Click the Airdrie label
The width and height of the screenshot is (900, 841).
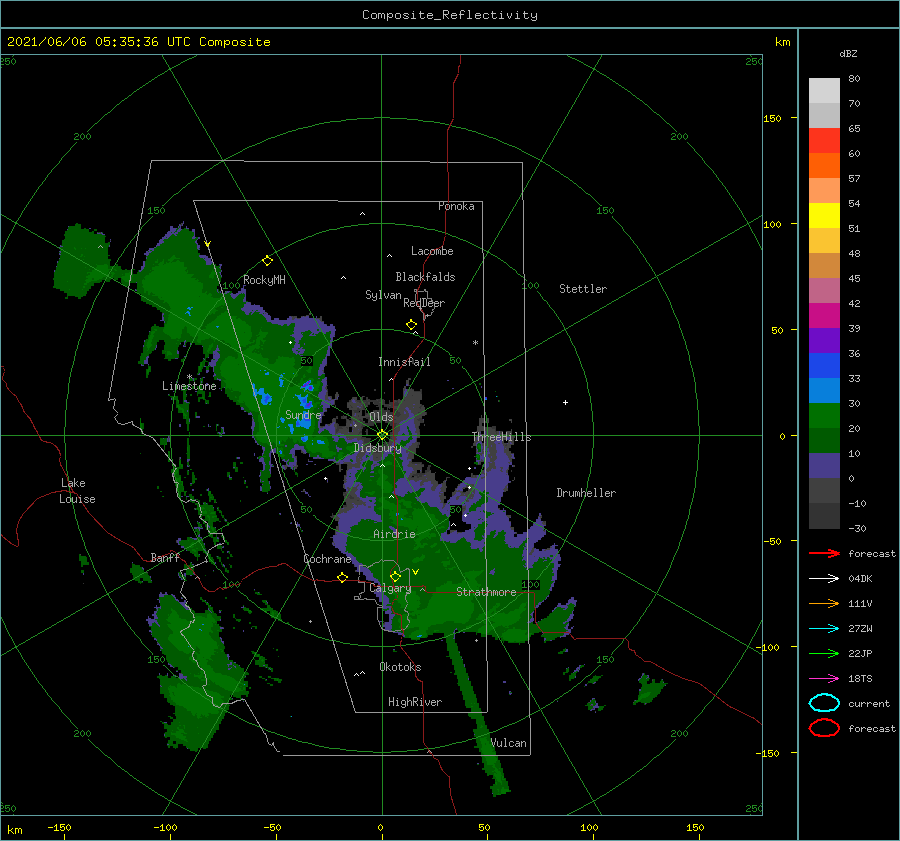[x=394, y=534]
